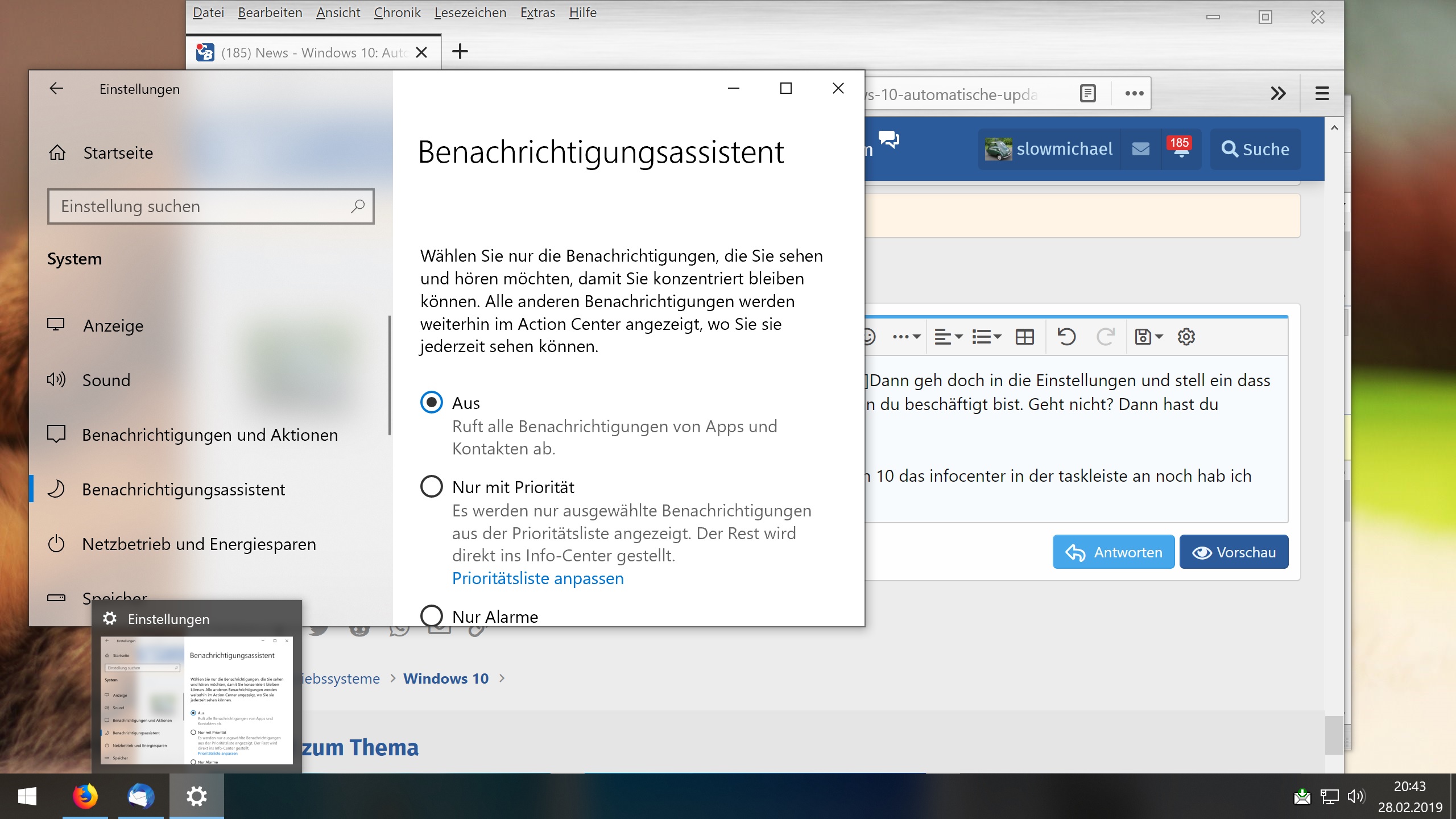Expand the save draft dropdown
Viewport: 1456px width, 819px height.
click(x=1148, y=337)
